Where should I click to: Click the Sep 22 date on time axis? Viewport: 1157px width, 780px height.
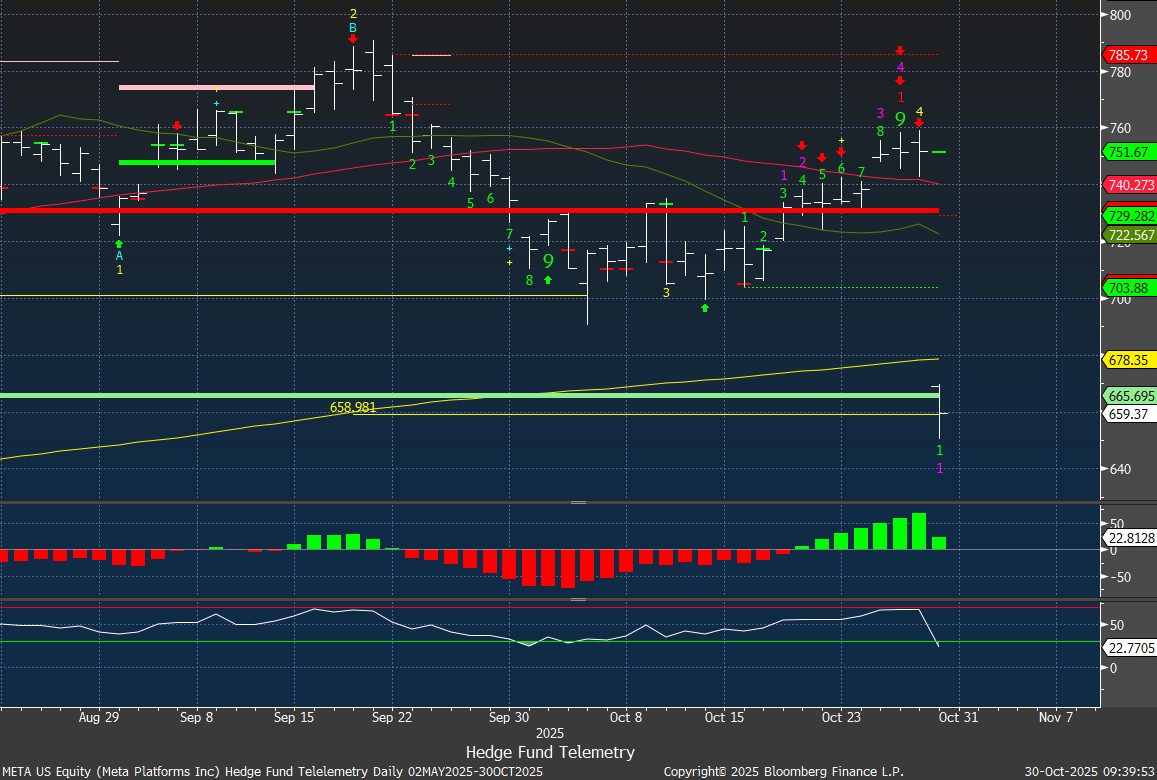[x=391, y=717]
